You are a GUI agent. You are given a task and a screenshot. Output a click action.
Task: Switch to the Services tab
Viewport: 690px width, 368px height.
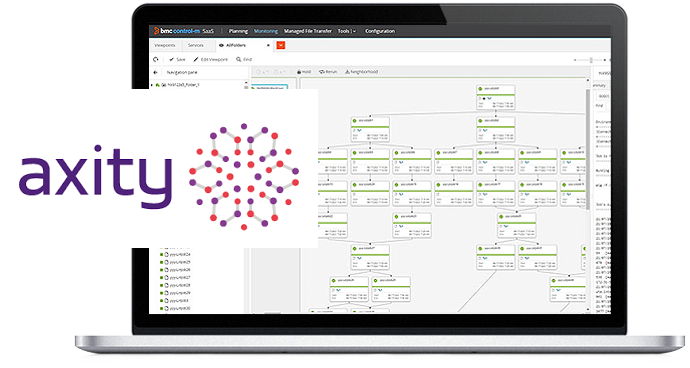tap(195, 45)
